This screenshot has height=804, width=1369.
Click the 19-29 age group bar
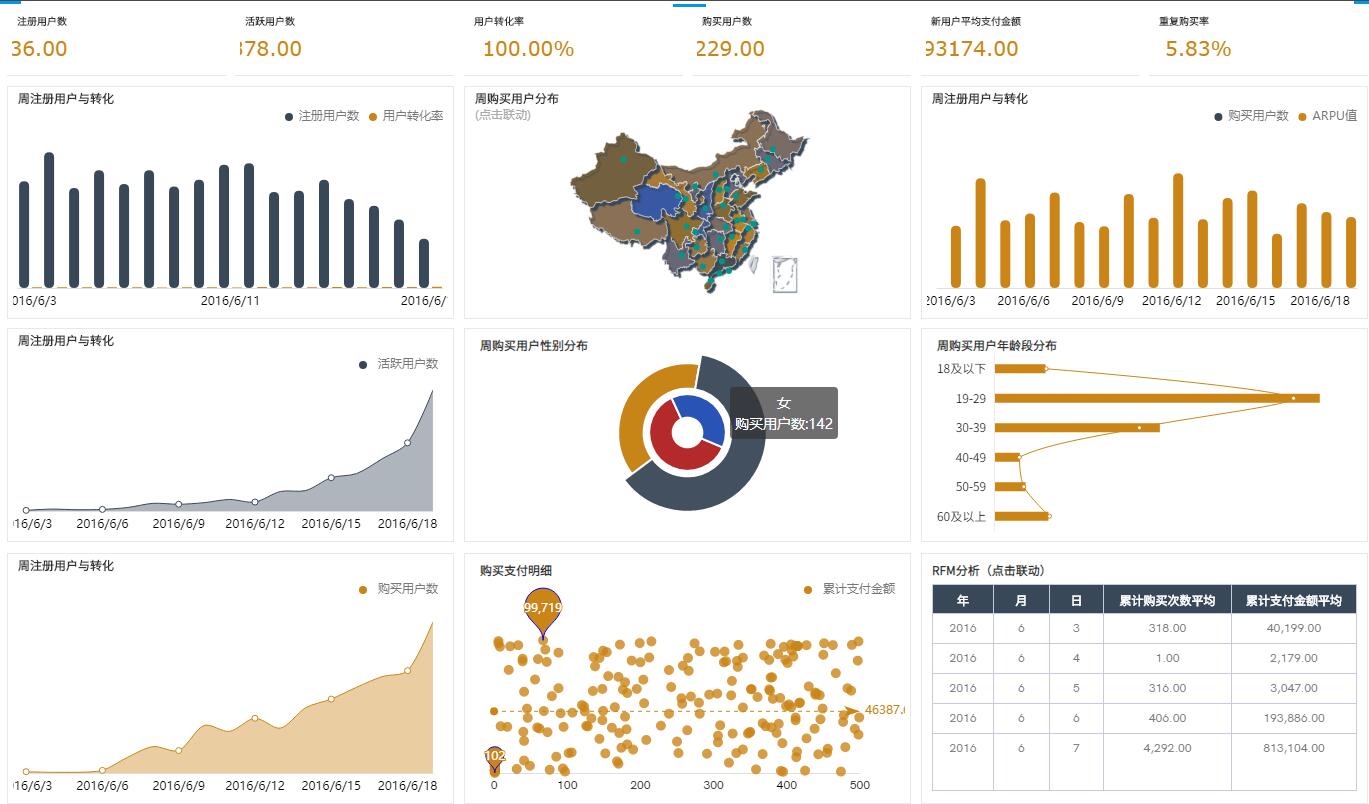click(1157, 398)
